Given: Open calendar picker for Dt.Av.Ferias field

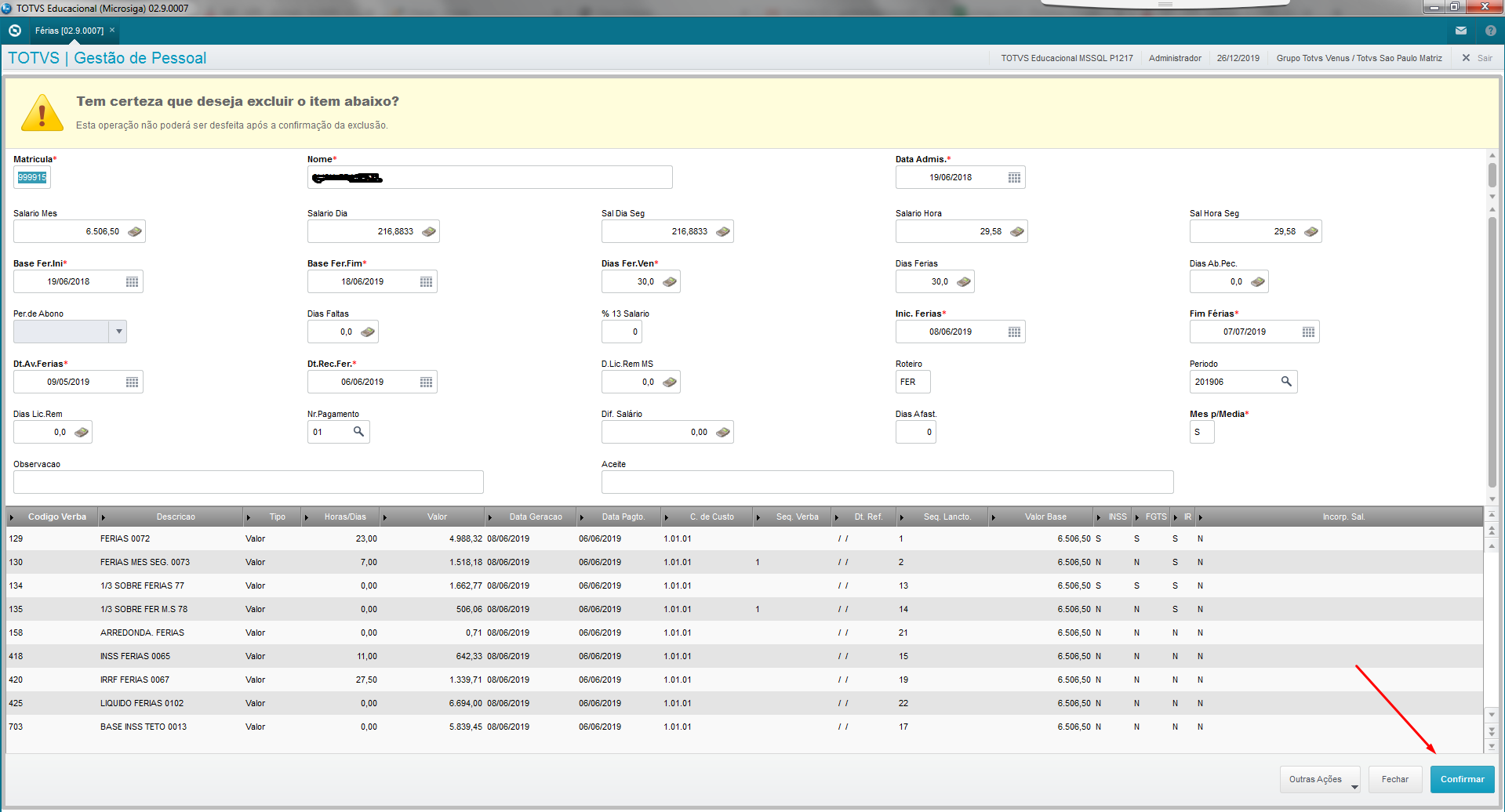Looking at the screenshot, I should tap(132, 382).
